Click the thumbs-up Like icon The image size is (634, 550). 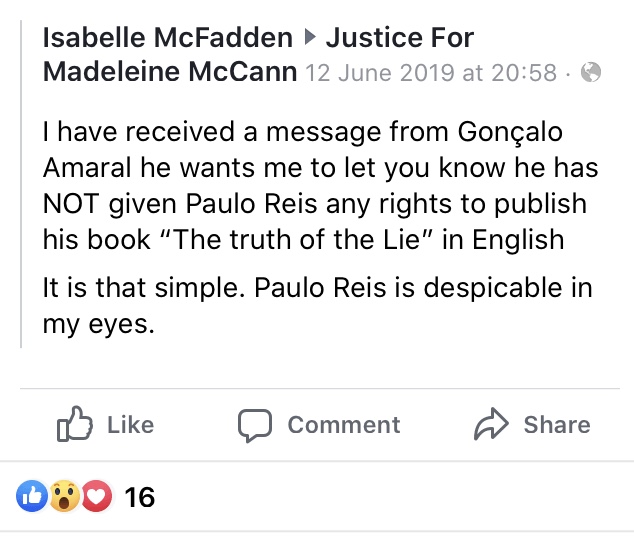pos(74,425)
